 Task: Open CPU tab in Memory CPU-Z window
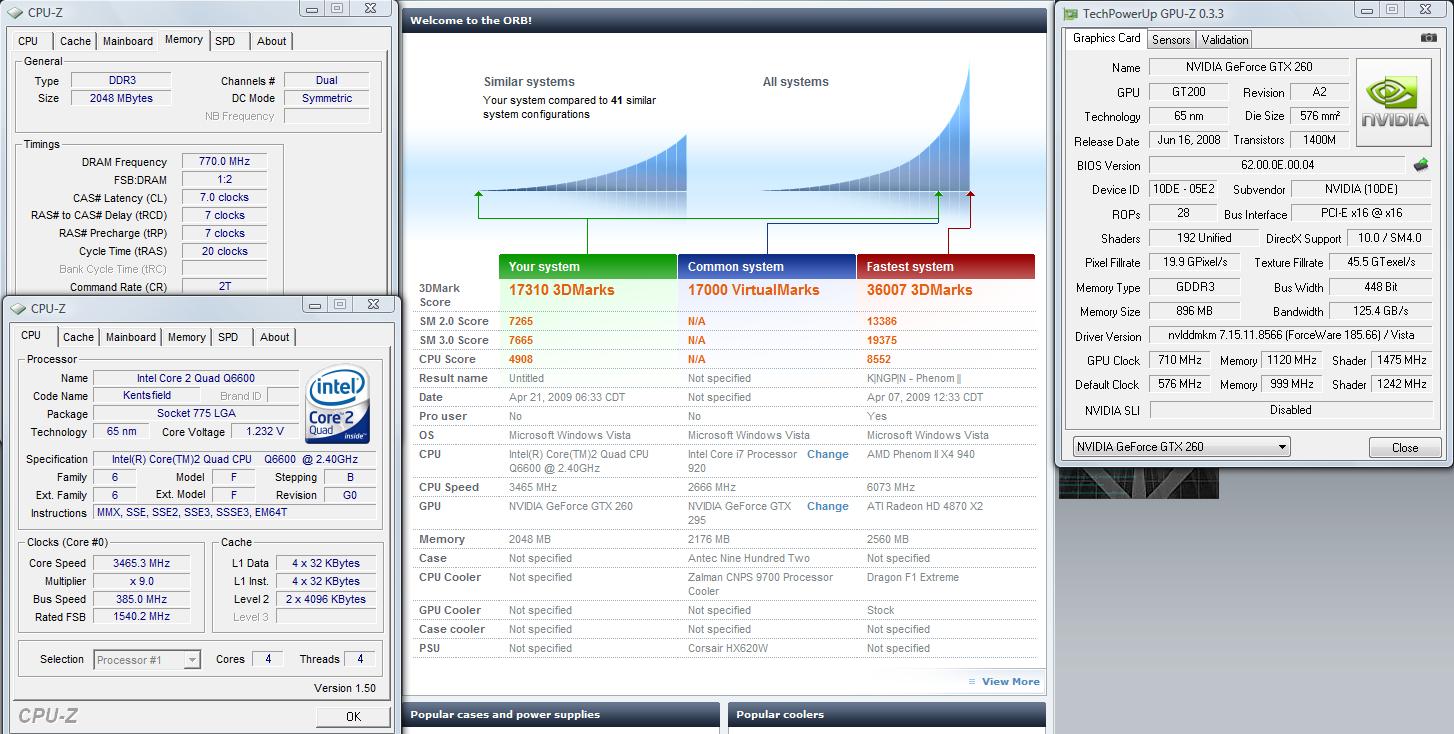click(28, 41)
